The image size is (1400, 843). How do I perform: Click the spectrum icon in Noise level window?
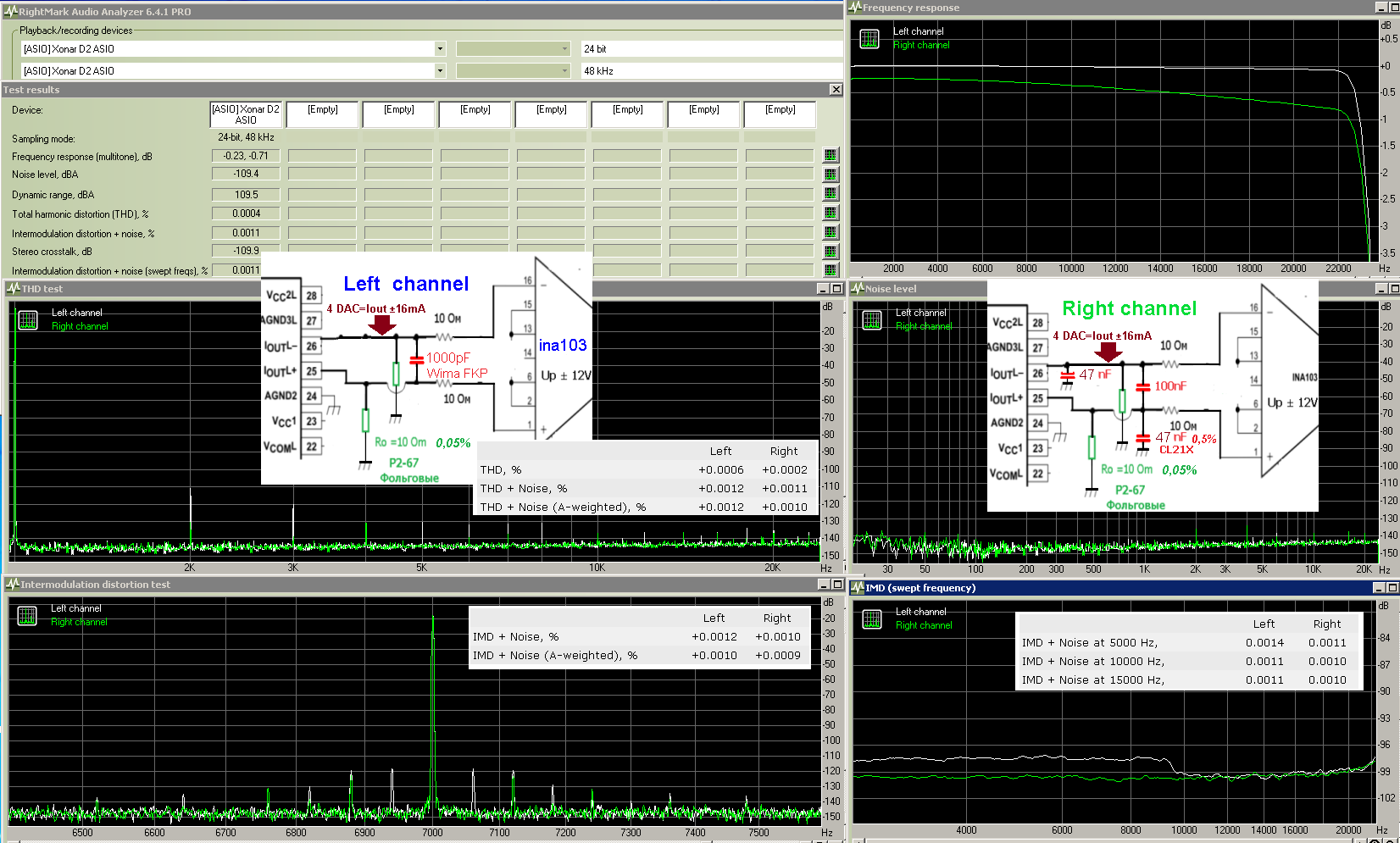(872, 319)
